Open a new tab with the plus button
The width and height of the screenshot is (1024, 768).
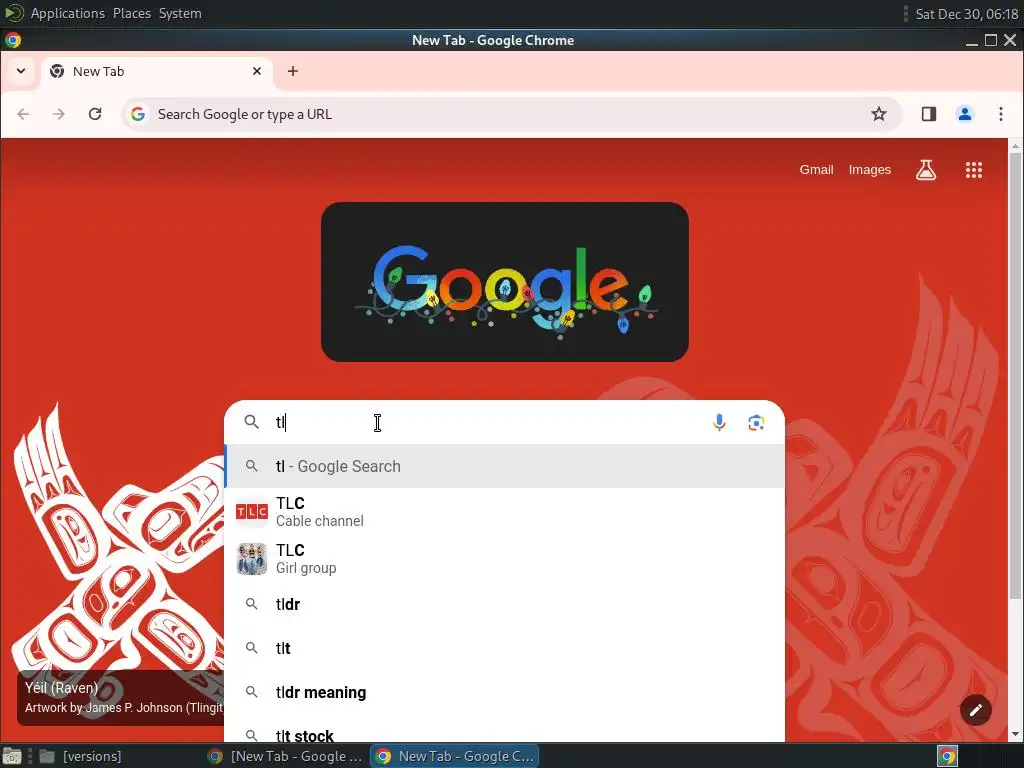[293, 71]
